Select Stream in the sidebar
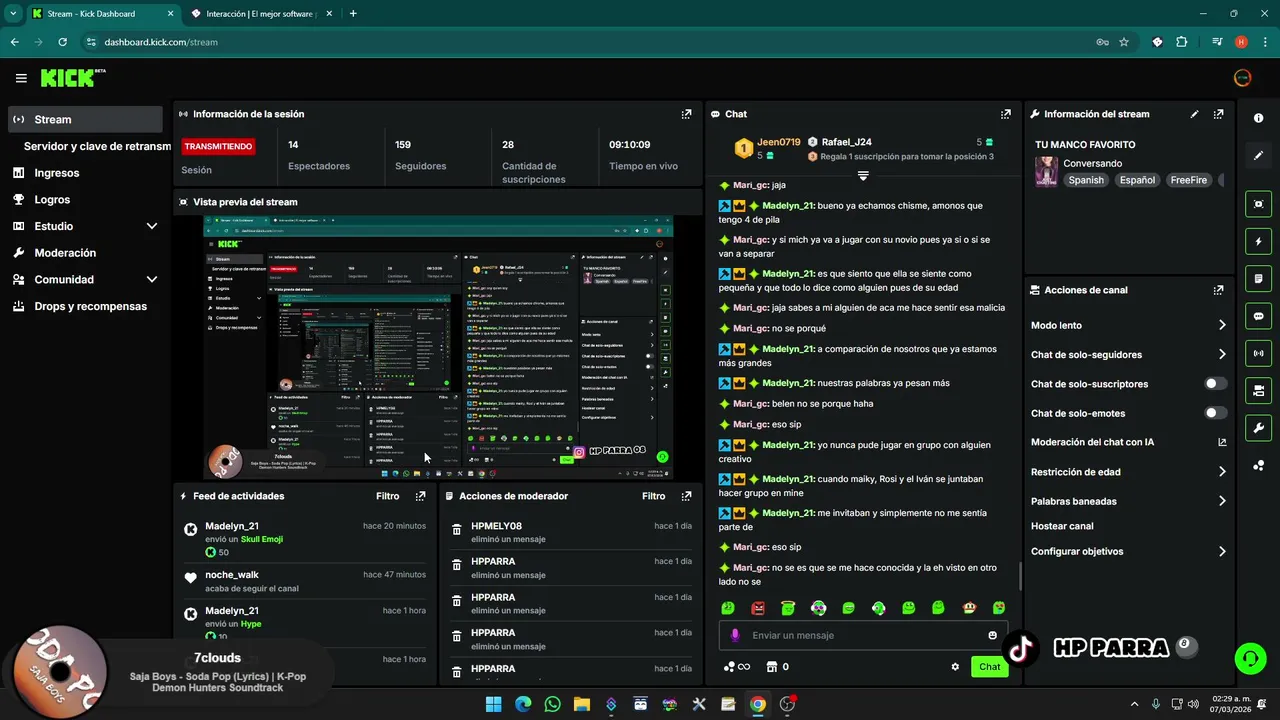Image resolution: width=1280 pixels, height=720 pixels. (x=84, y=119)
